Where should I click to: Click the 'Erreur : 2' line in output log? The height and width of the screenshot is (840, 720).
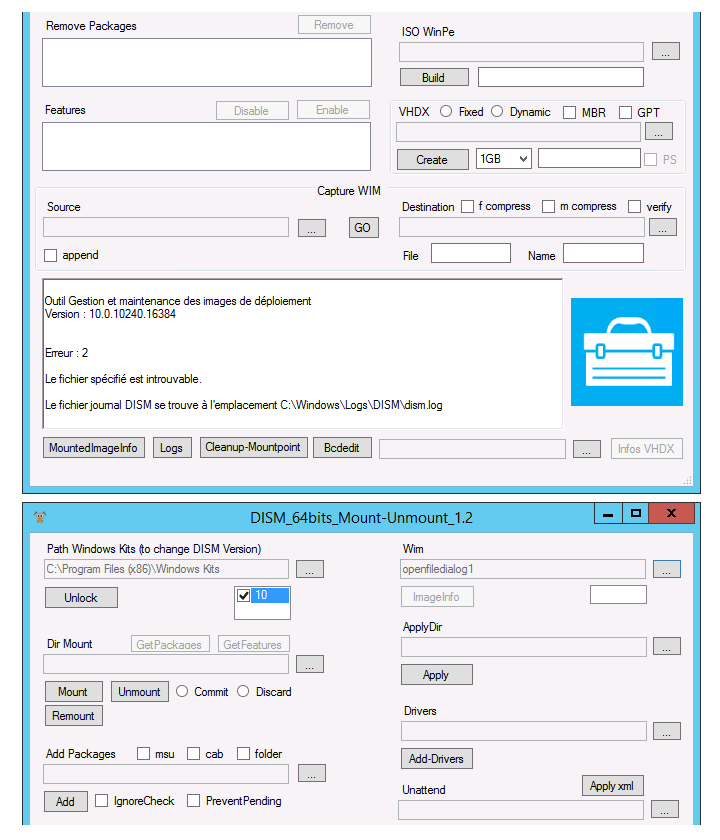[x=66, y=353]
